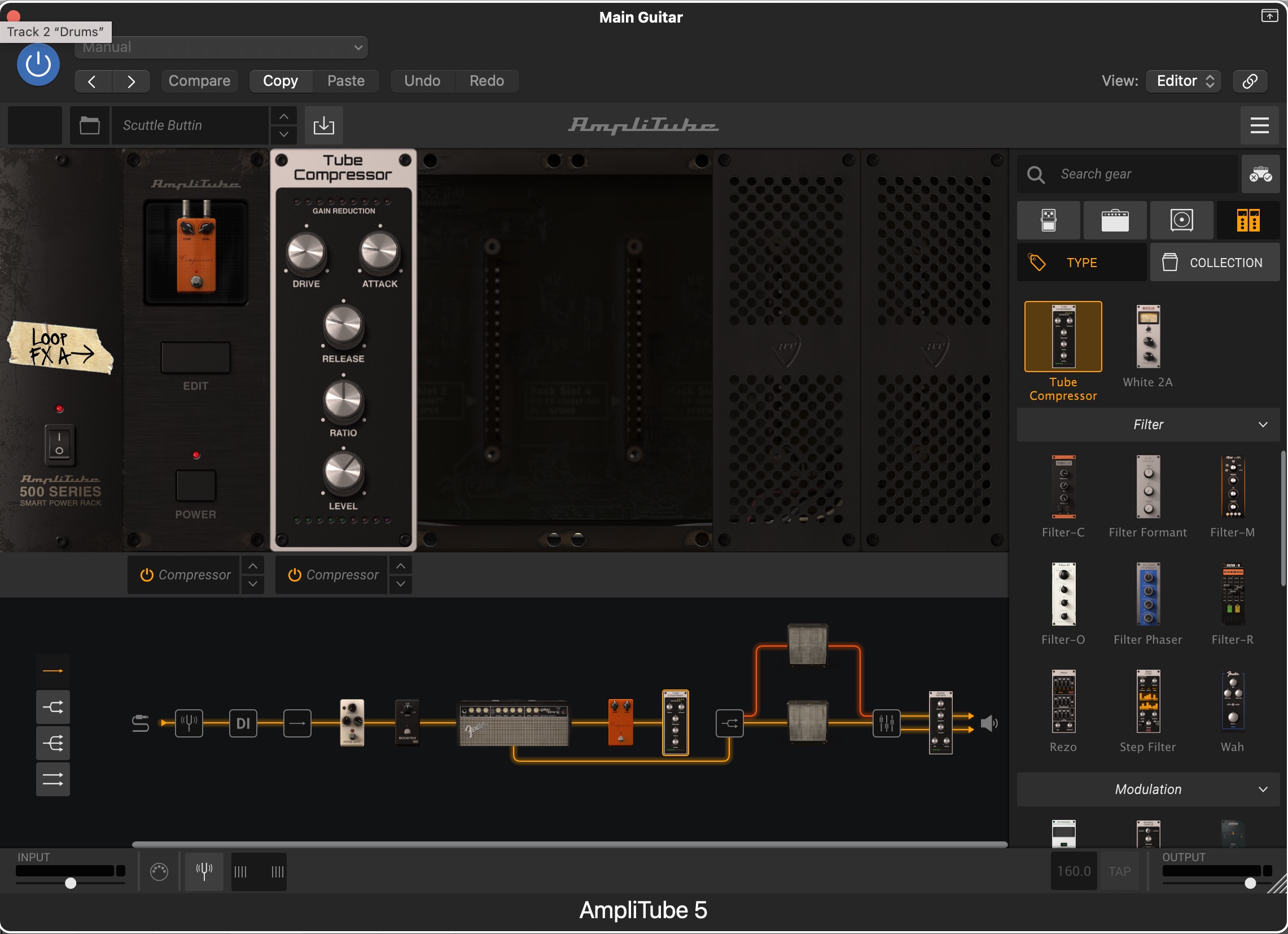This screenshot has height=934, width=1288.
Task: Collapse the Filter gear section
Action: click(x=1147, y=425)
